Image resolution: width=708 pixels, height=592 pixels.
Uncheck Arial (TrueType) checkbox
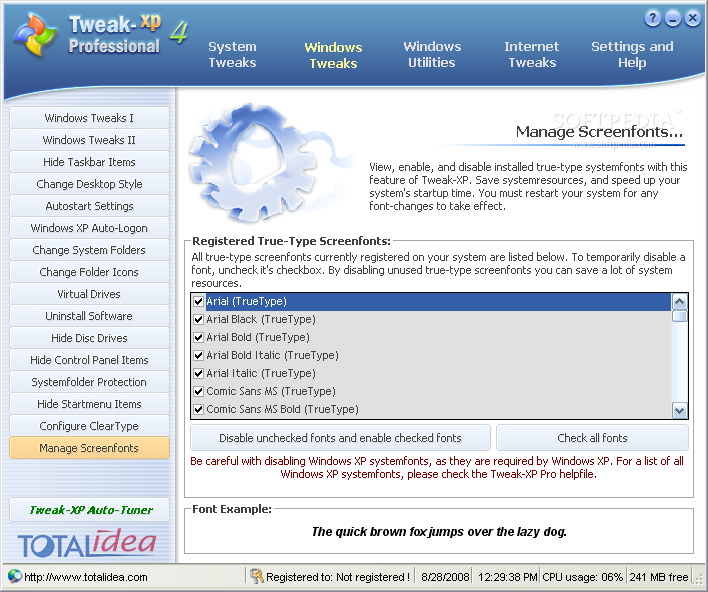[x=198, y=301]
